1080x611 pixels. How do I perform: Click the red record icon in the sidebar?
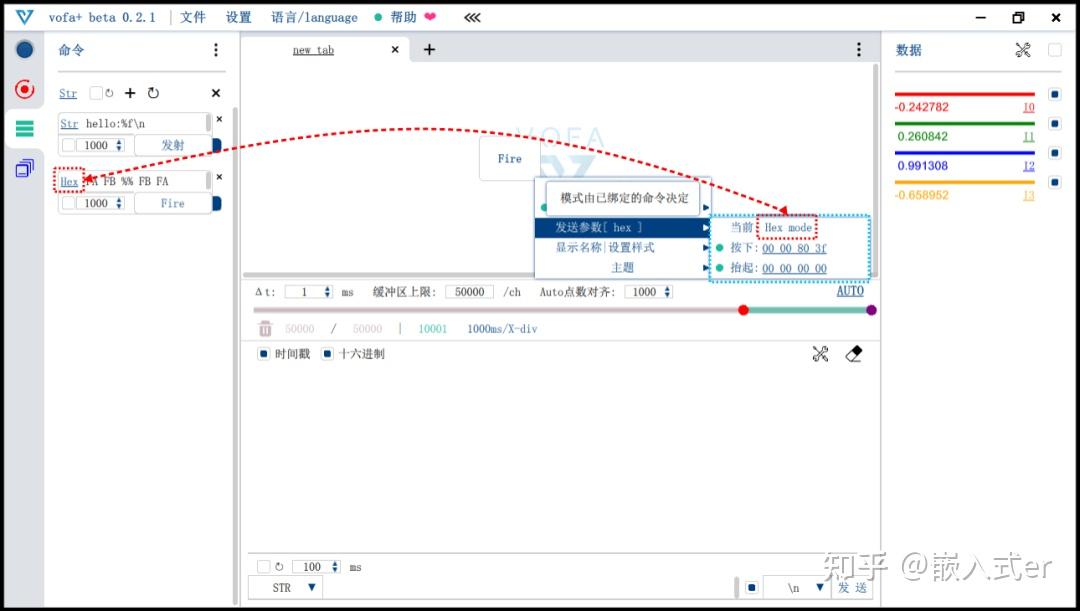(x=24, y=88)
